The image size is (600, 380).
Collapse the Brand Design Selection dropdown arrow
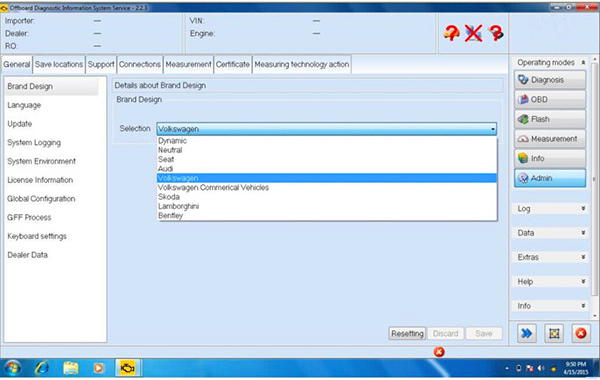click(x=493, y=129)
